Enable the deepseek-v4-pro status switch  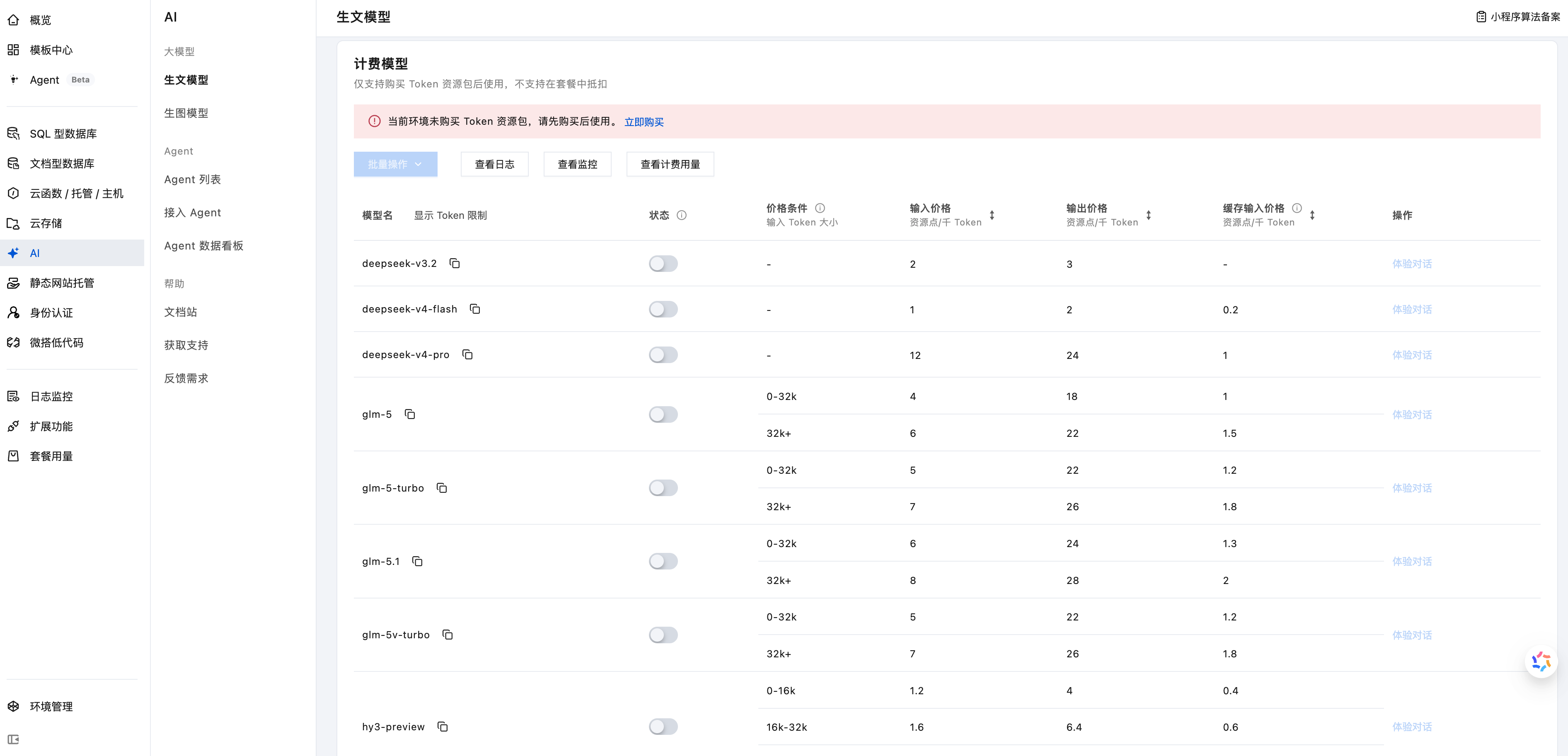663,355
